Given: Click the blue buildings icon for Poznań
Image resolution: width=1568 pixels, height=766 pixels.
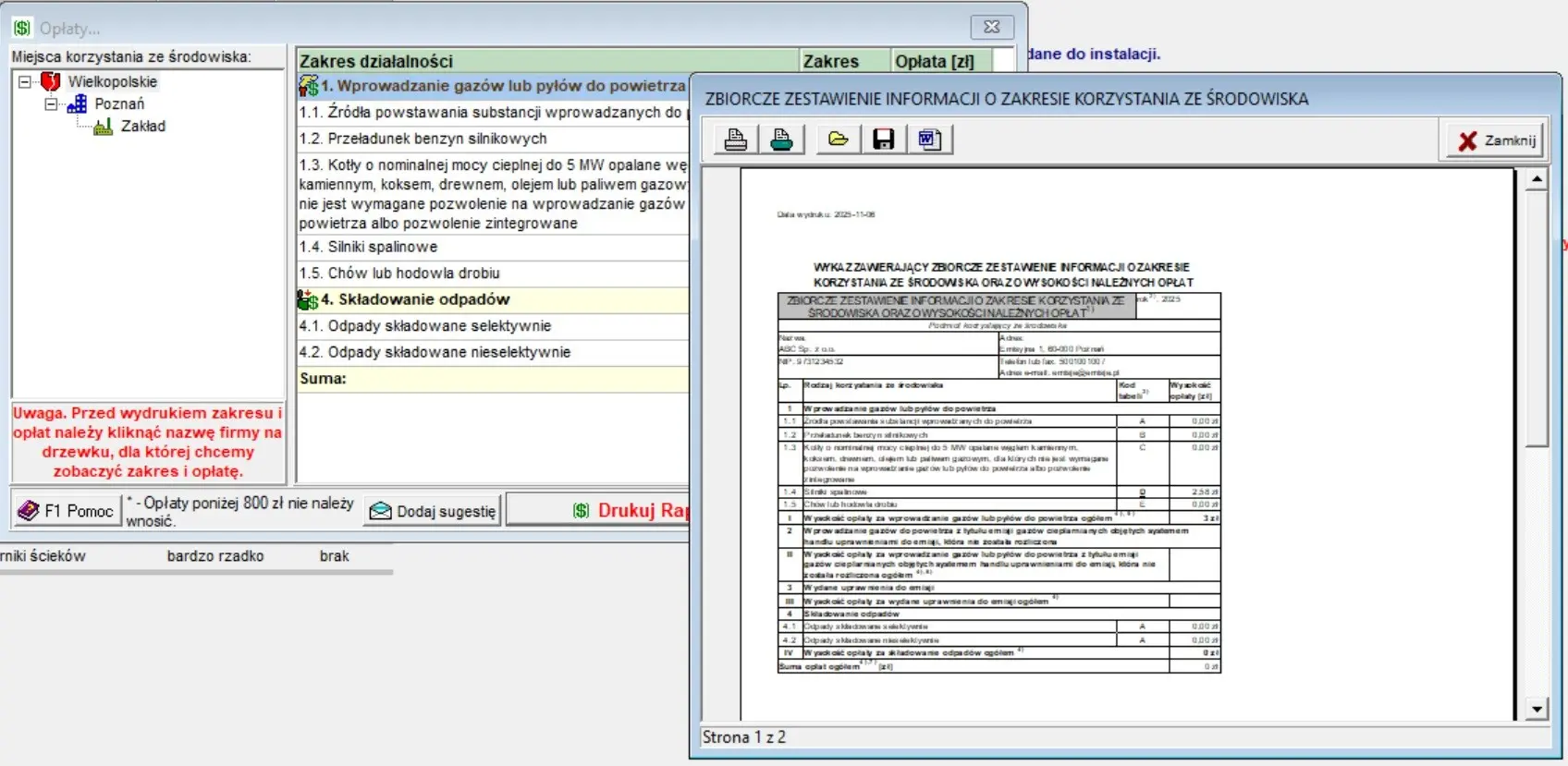Looking at the screenshot, I should click(78, 104).
